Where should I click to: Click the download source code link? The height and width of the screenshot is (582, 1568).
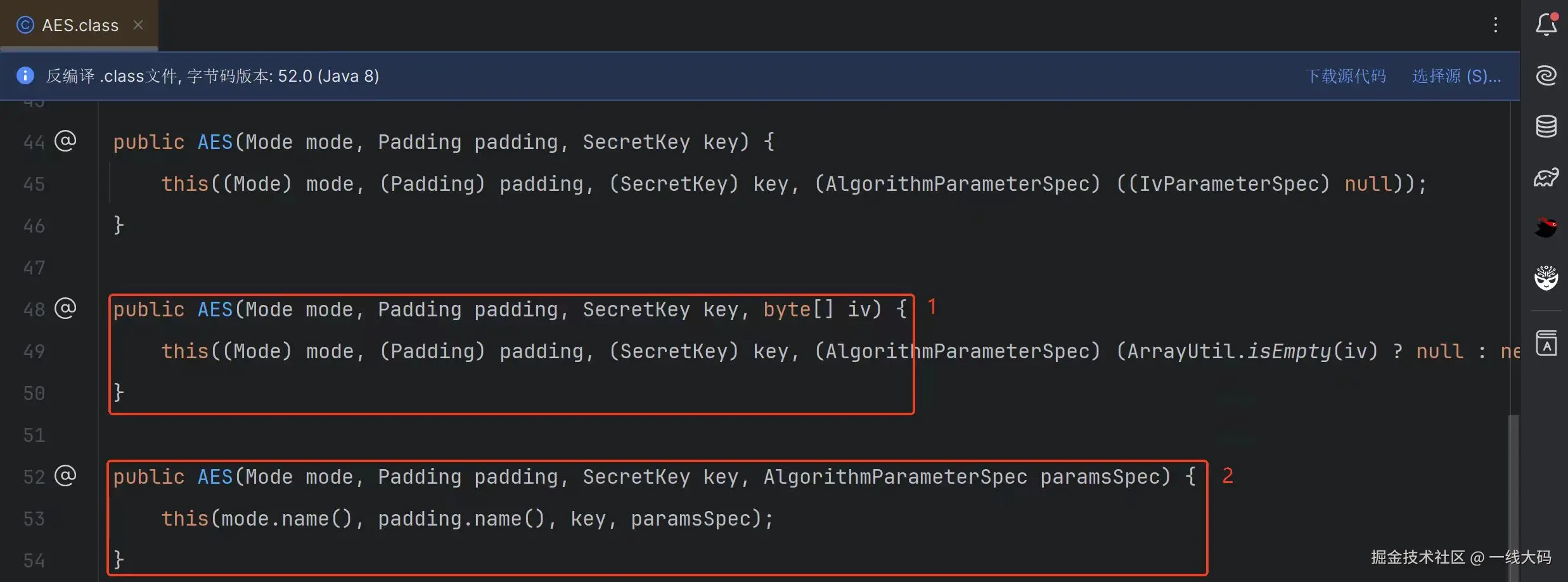pyautogui.click(x=1345, y=76)
